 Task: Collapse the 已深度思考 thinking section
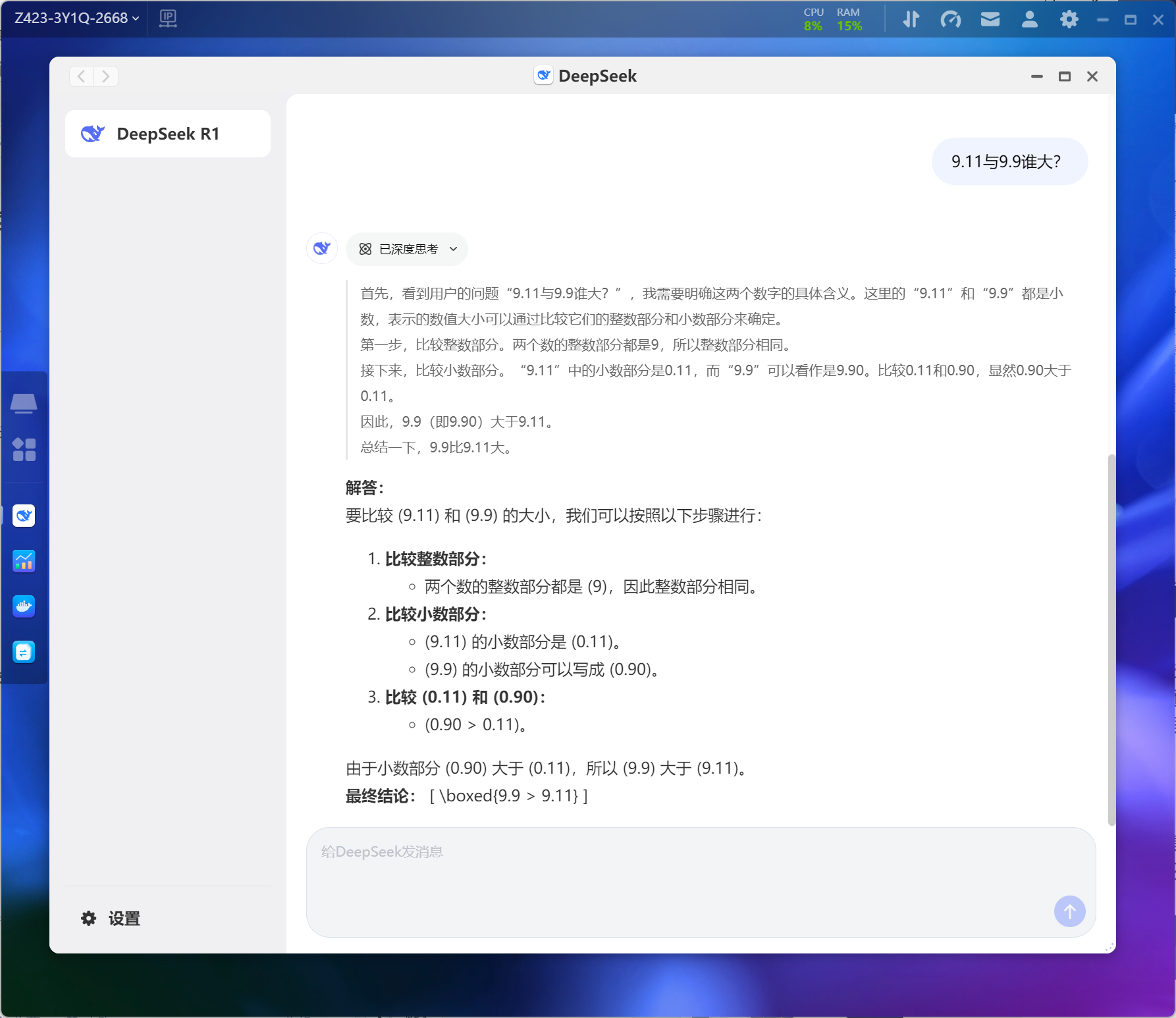click(407, 249)
